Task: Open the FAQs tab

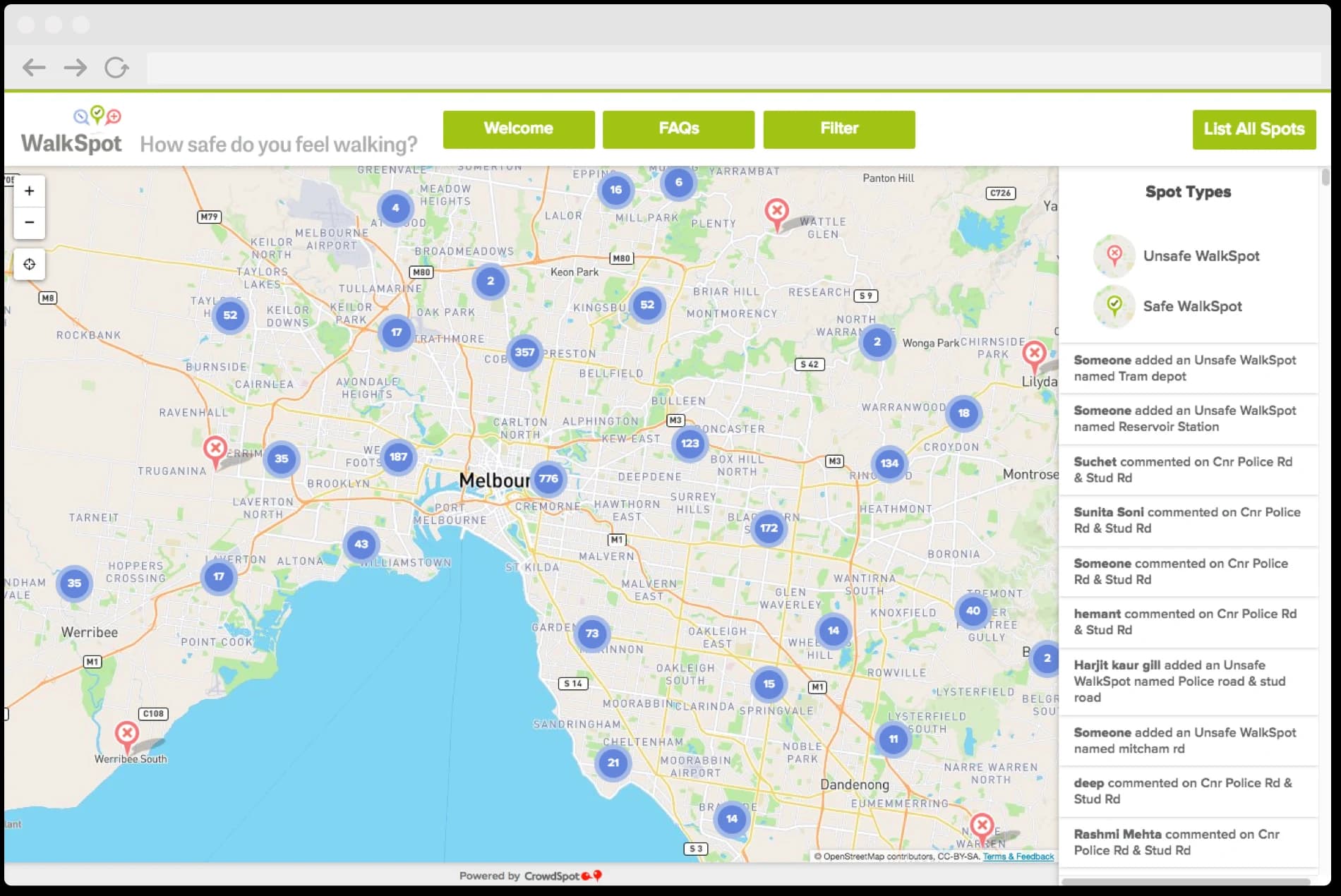Action: pos(678,129)
